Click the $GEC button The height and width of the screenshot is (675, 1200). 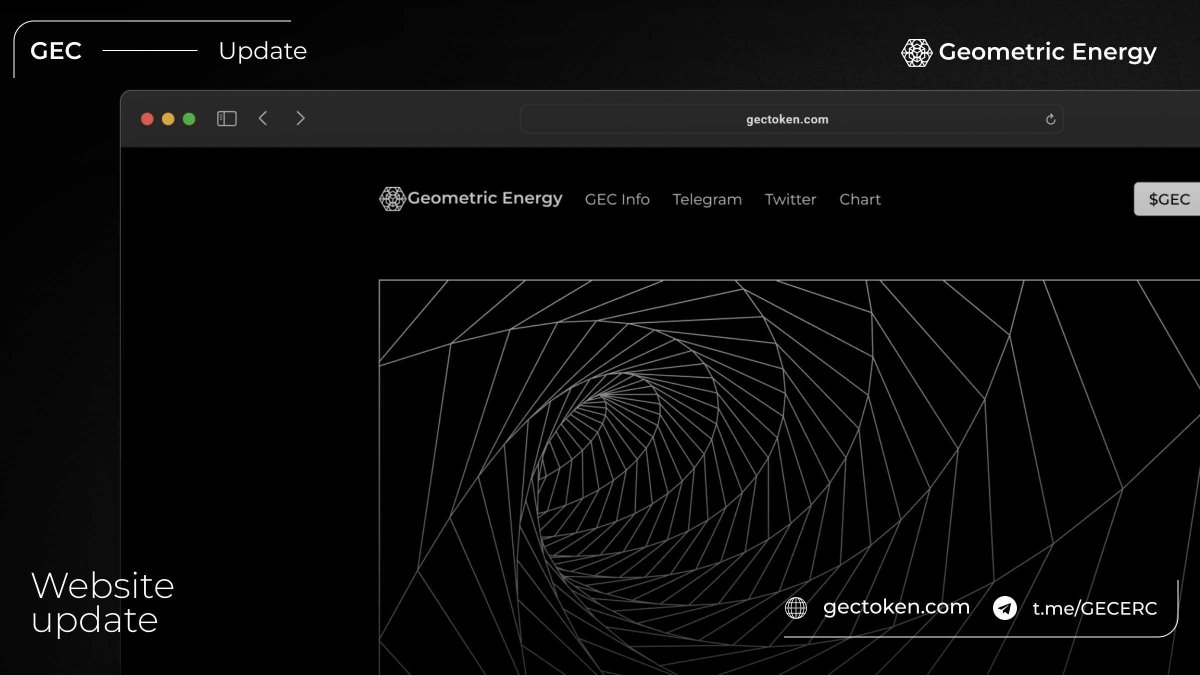coord(1168,199)
